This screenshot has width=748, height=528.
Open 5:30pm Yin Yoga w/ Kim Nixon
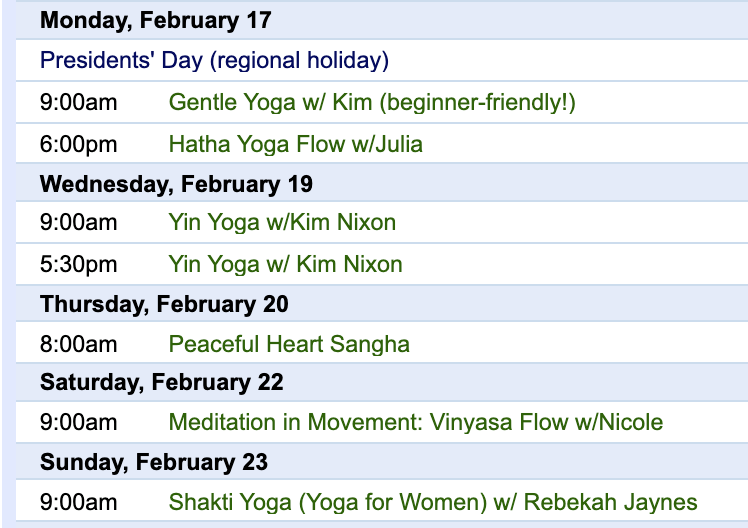286,265
